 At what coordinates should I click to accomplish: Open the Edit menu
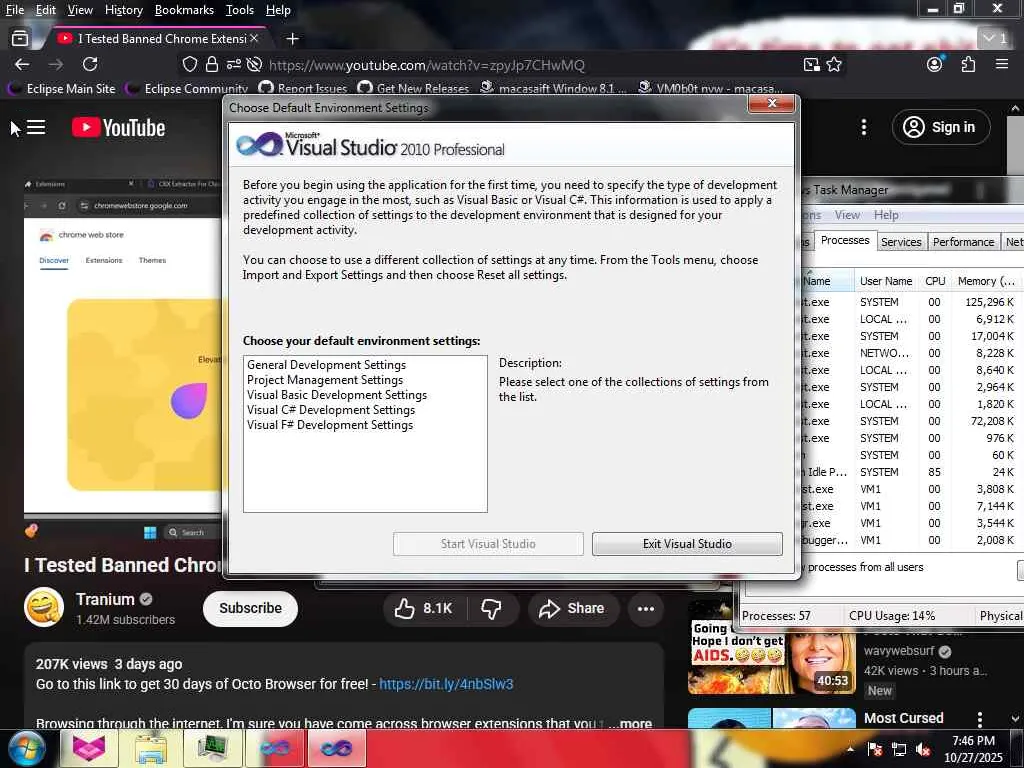(46, 10)
